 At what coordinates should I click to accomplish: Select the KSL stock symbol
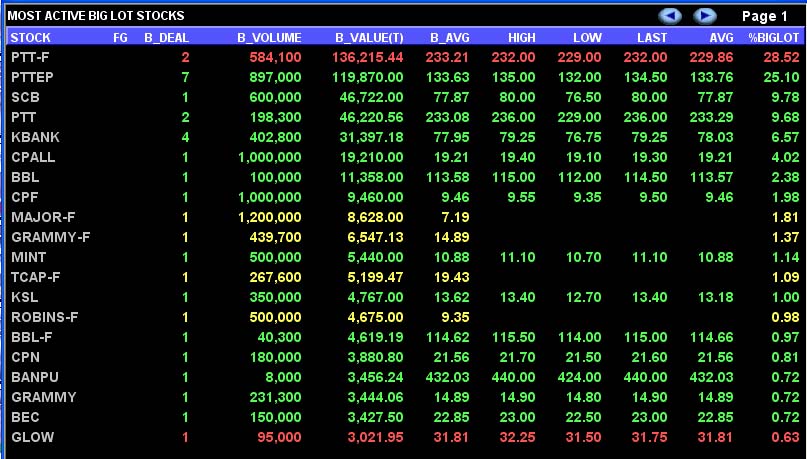[24, 297]
